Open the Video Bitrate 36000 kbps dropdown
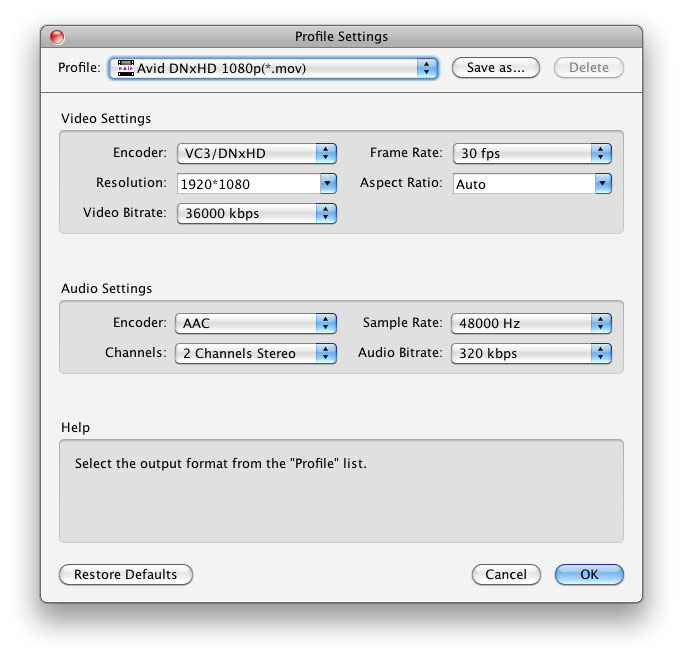The height and width of the screenshot is (658, 683). [256, 214]
